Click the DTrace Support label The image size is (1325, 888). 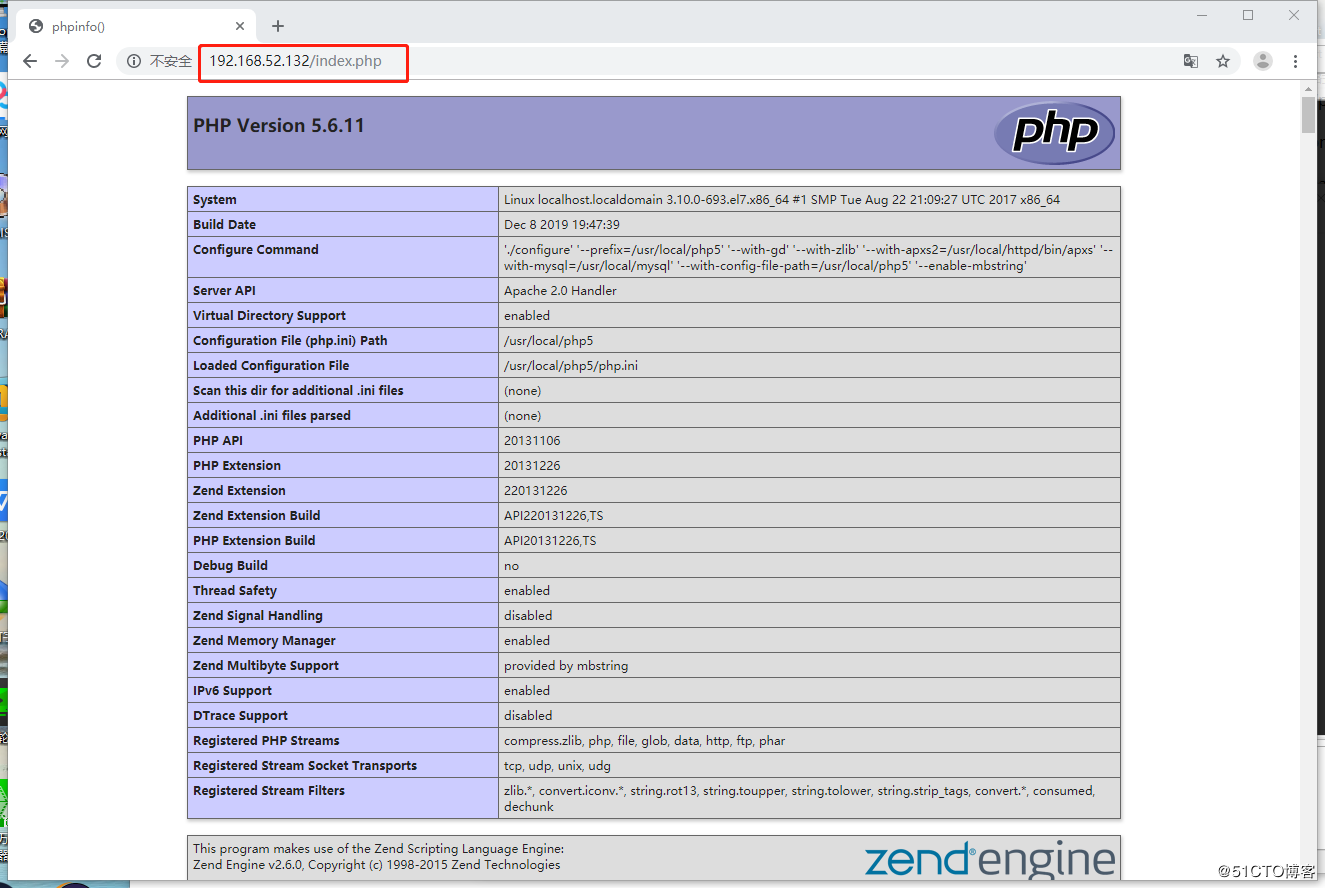click(x=240, y=716)
